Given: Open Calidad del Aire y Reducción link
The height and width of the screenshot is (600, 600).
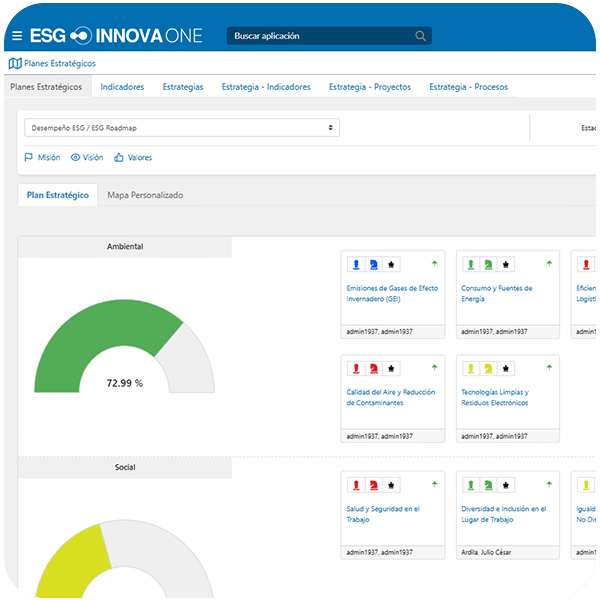Looking at the screenshot, I should (x=391, y=397).
